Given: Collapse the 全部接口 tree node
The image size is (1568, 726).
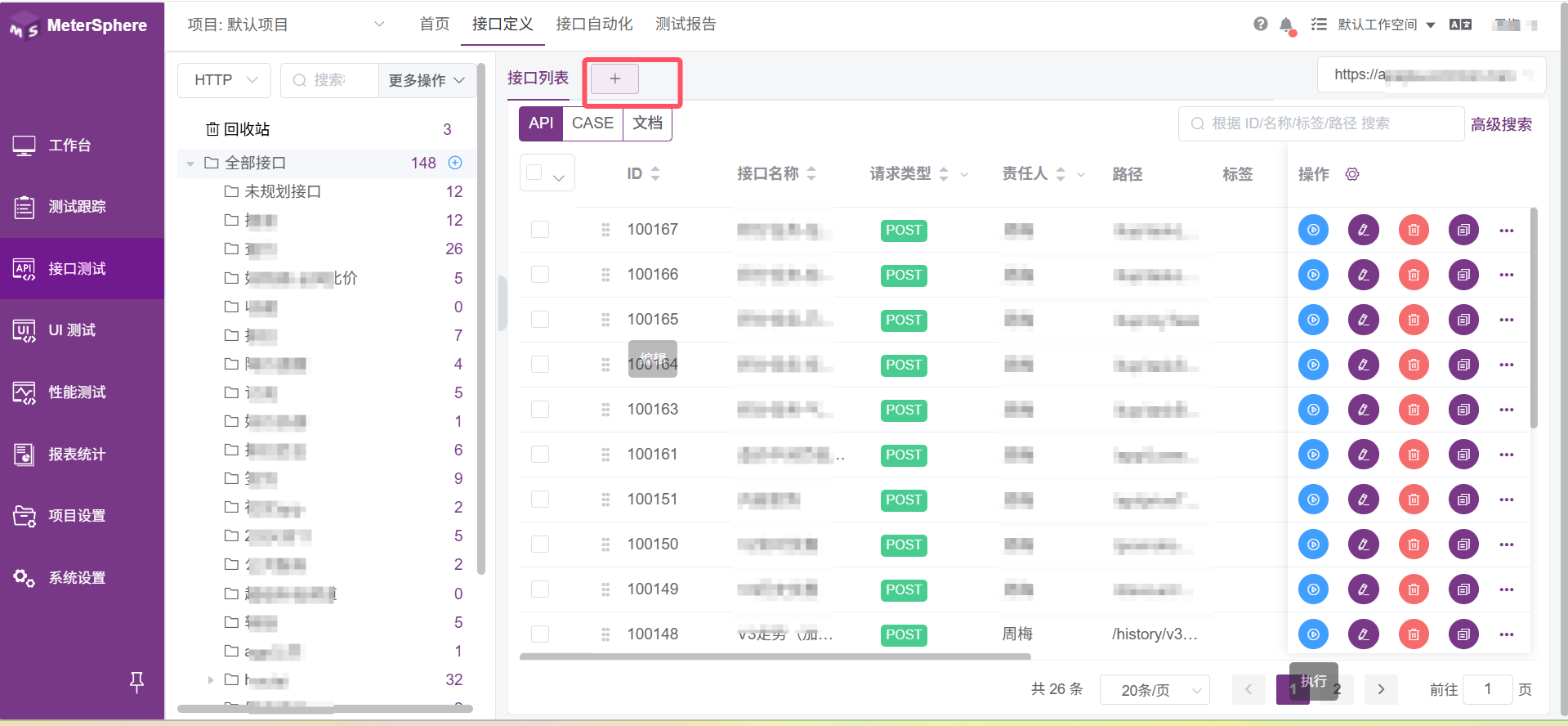Looking at the screenshot, I should (190, 164).
